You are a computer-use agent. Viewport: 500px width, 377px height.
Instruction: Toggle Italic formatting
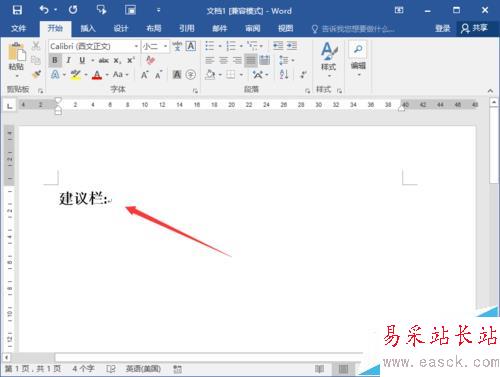[x=69, y=60]
